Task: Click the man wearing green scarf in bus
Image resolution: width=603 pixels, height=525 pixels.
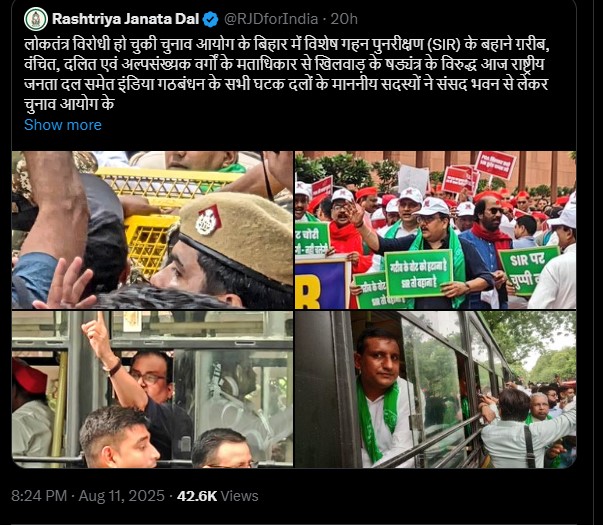Action: (380, 398)
